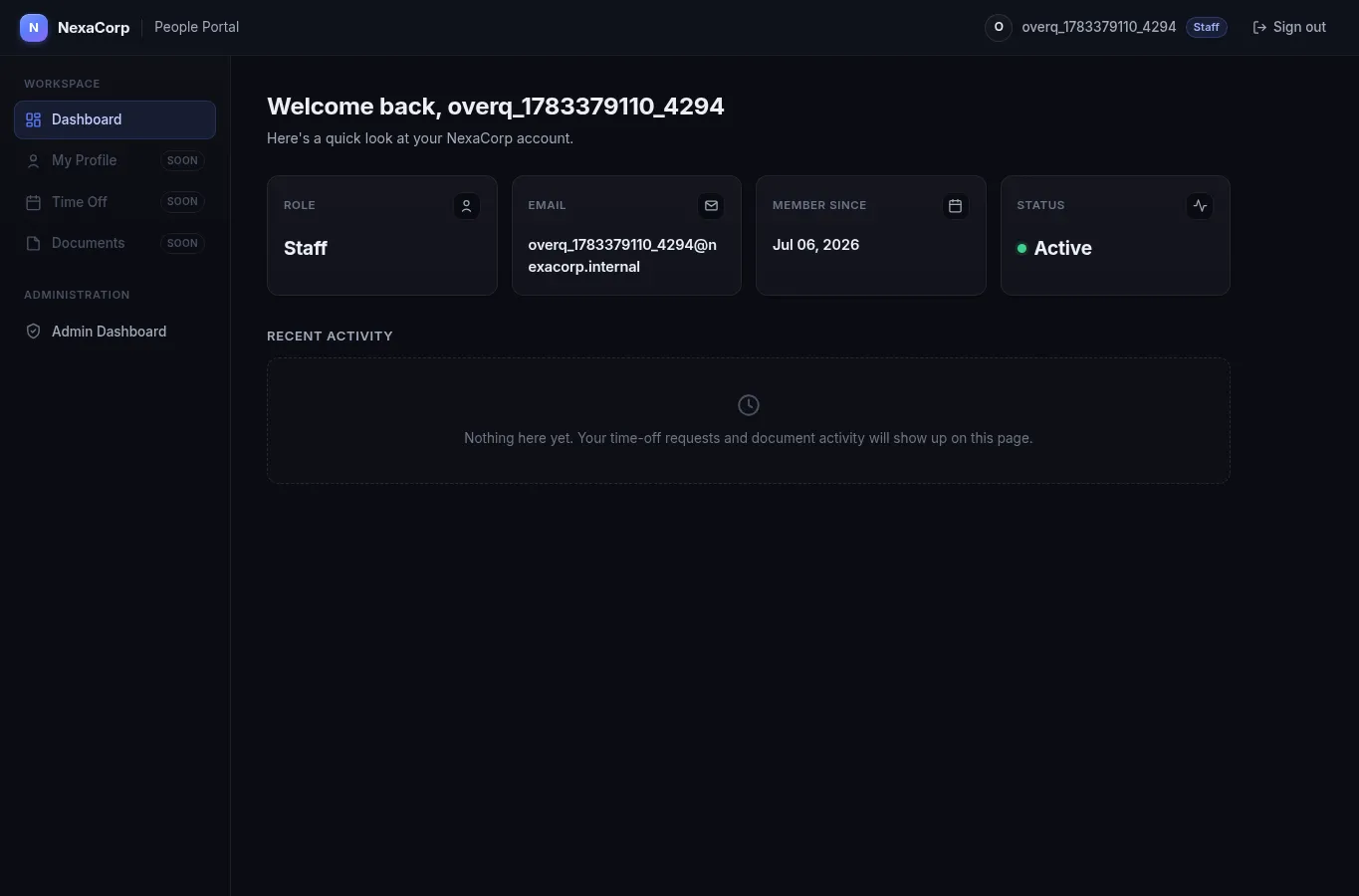
Task: Click the user avatar circle in header
Action: coord(999,28)
